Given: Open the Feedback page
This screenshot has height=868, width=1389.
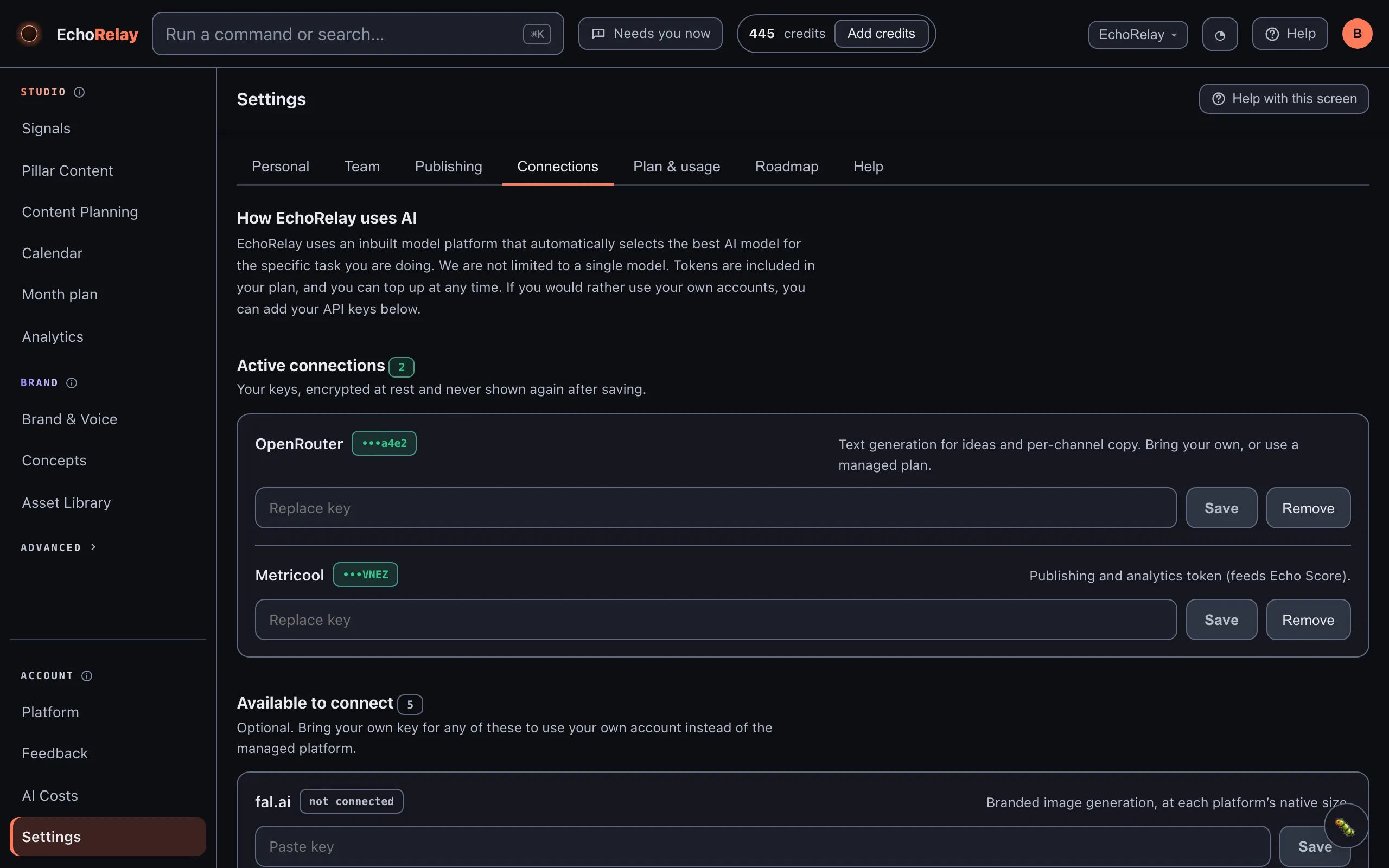Looking at the screenshot, I should click(107, 753).
